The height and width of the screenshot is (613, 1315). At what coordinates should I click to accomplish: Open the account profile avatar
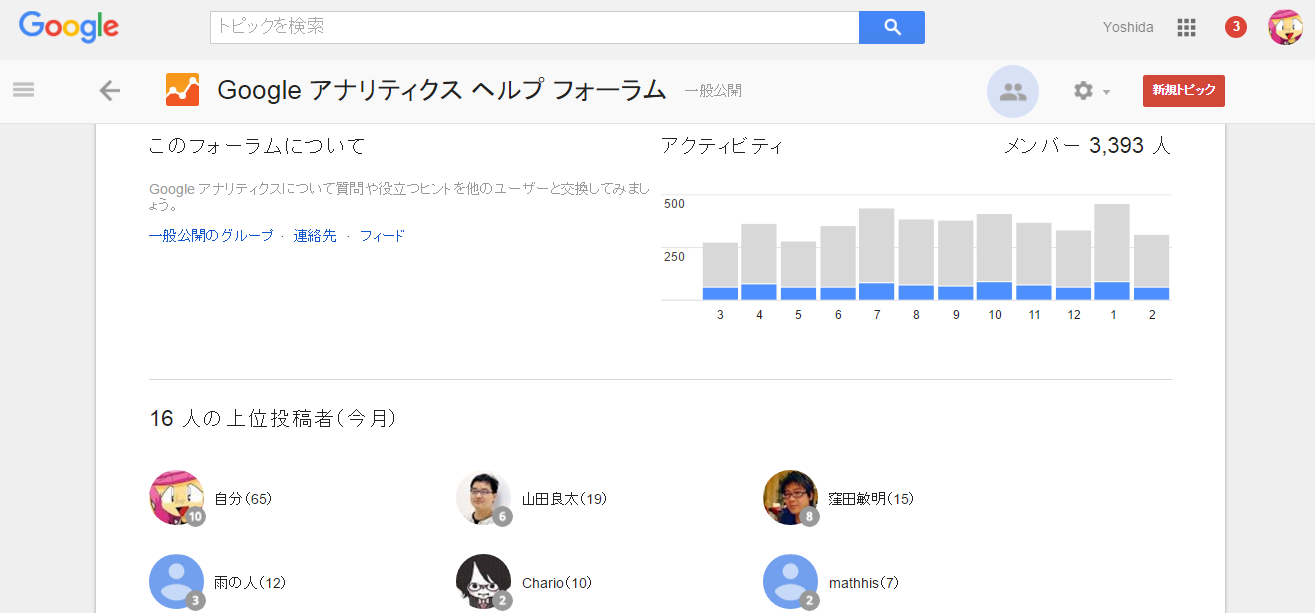(1285, 27)
